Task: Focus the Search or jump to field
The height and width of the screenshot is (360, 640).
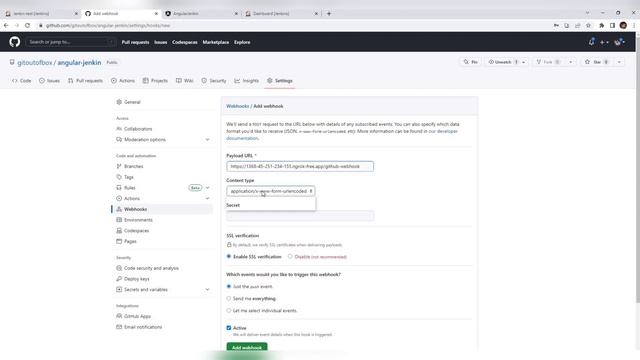Action: pyautogui.click(x=70, y=42)
